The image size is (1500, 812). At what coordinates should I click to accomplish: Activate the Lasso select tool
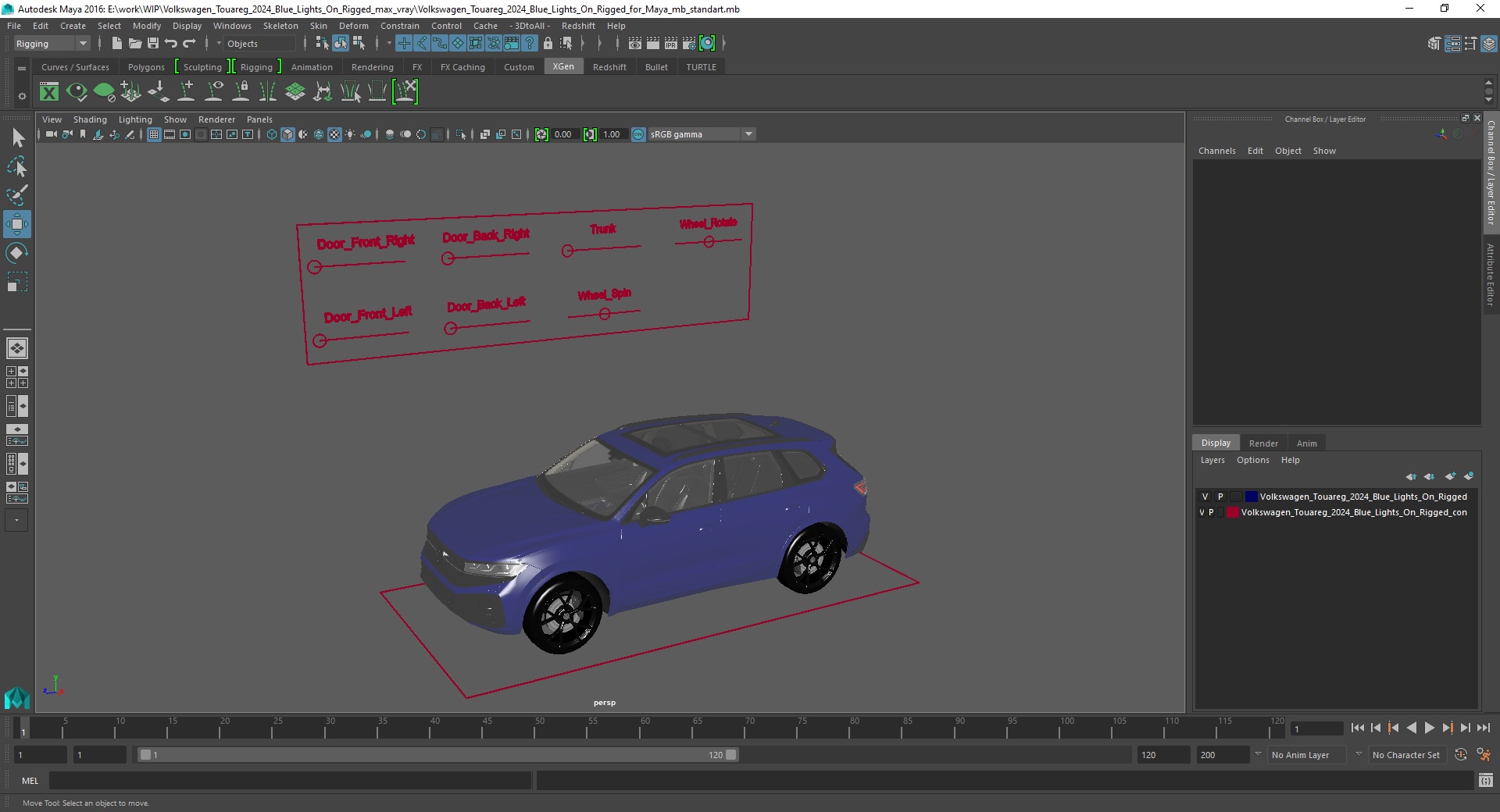[x=17, y=166]
